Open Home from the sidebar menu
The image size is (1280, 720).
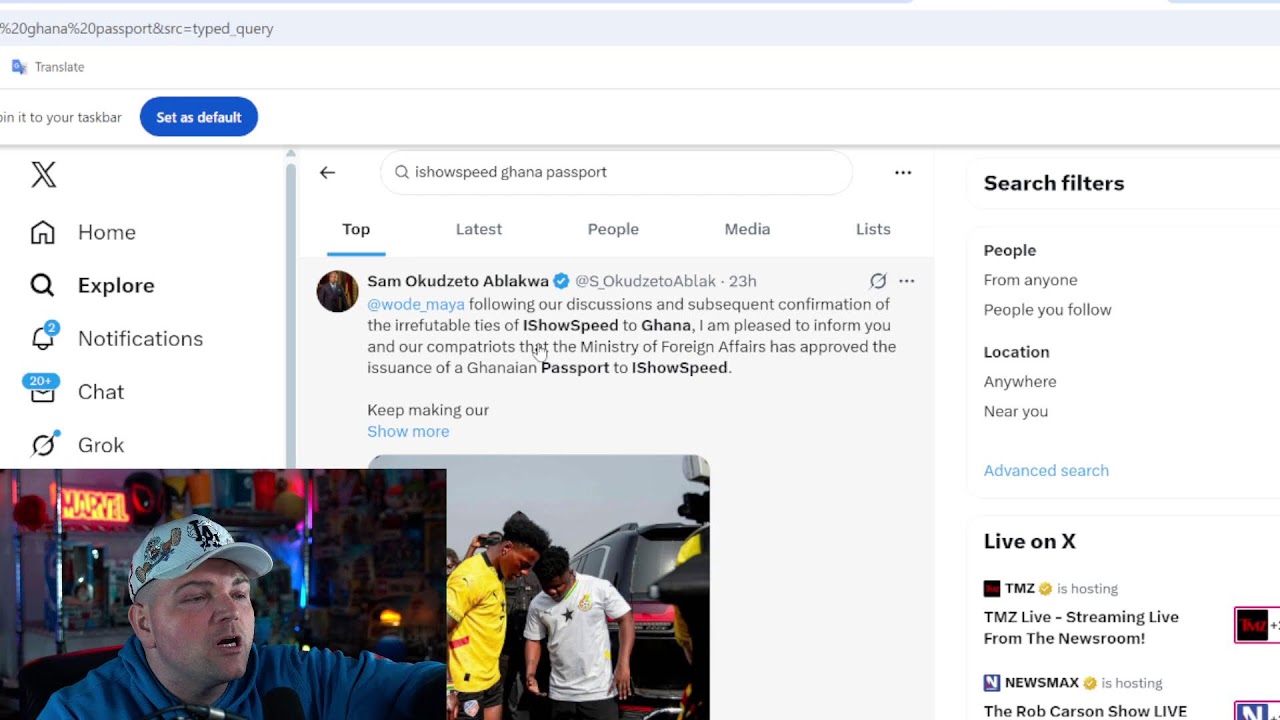[x=107, y=232]
